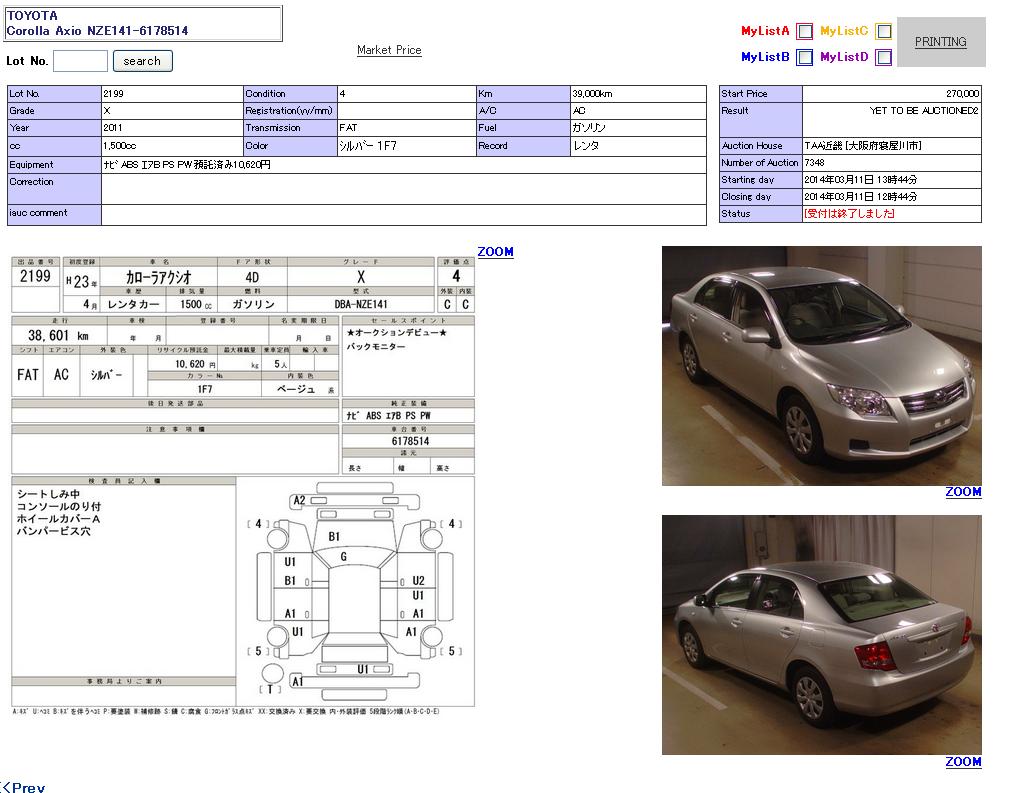Click the PRINTING button
Image resolution: width=1010 pixels, height=793 pixels.
pos(940,42)
